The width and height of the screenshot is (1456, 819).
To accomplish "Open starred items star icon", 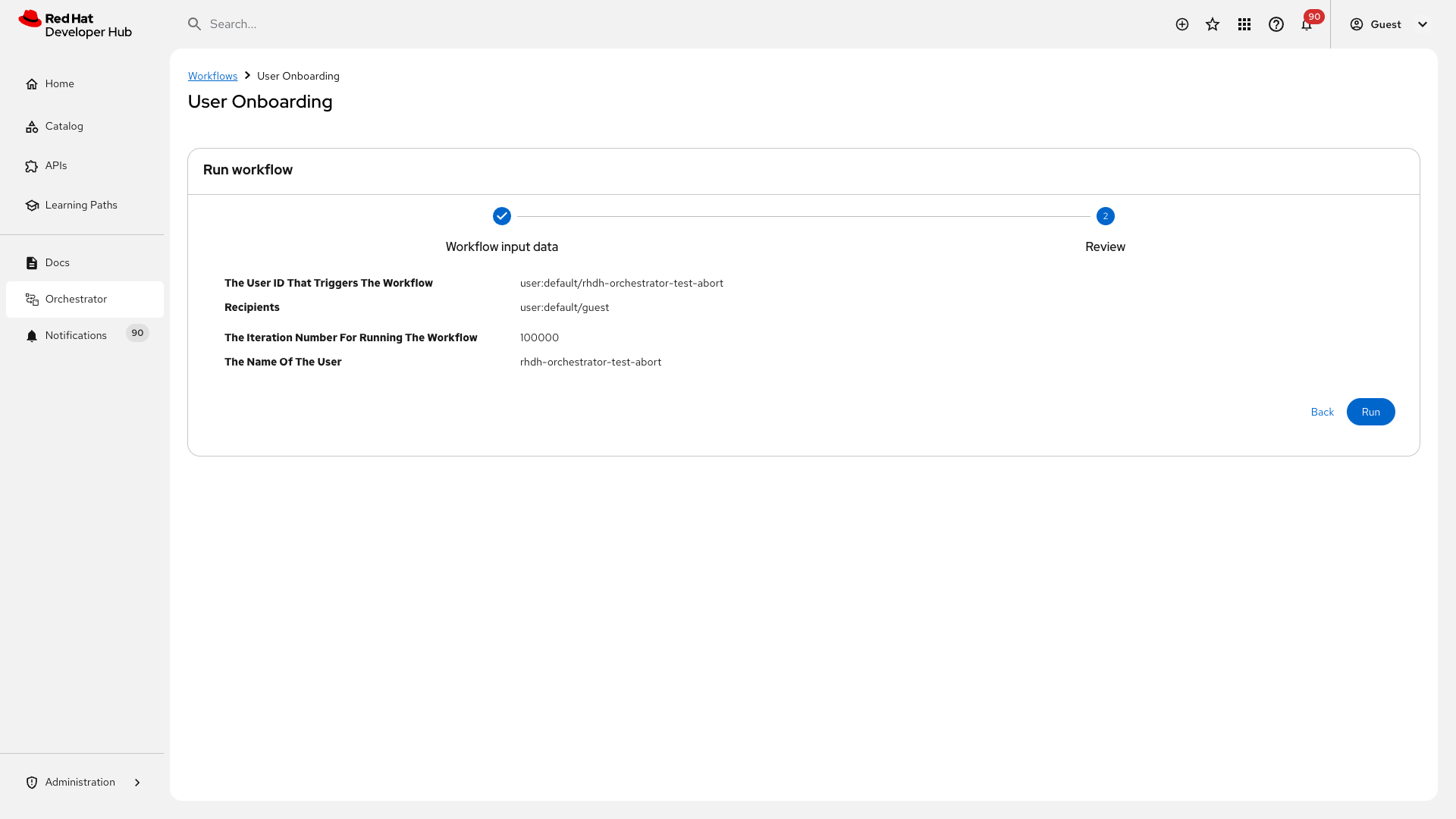I will 1213,24.
